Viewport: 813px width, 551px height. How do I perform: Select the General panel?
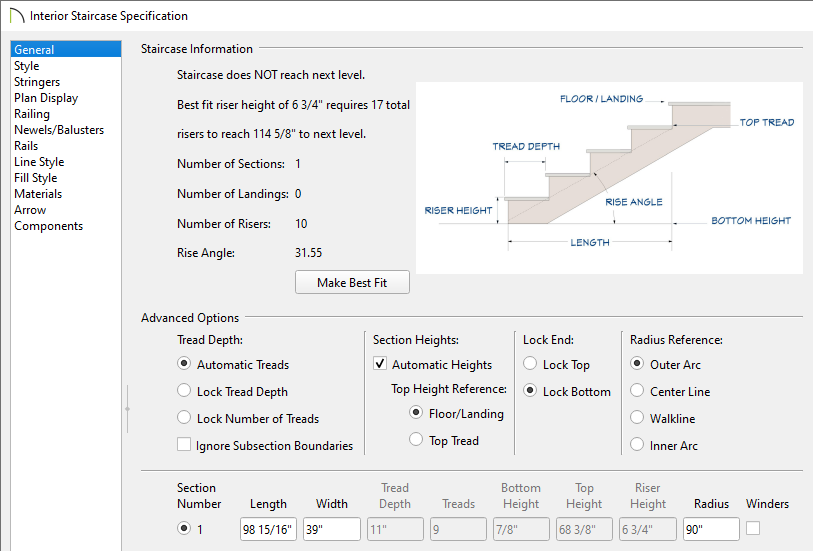[x=66, y=49]
